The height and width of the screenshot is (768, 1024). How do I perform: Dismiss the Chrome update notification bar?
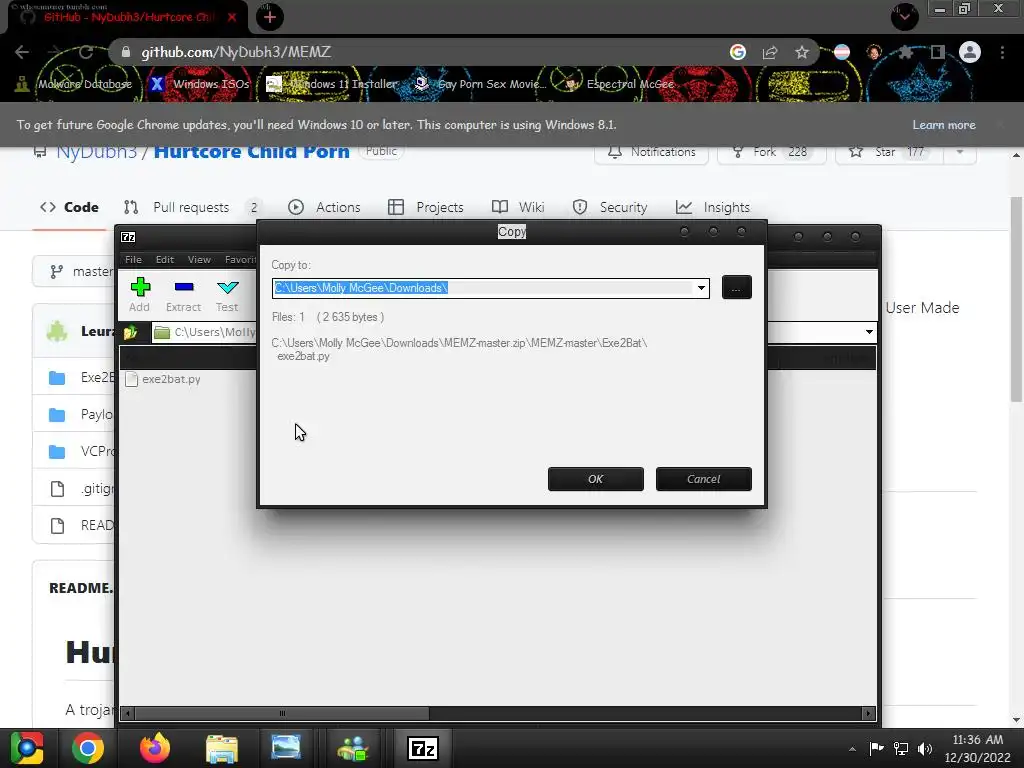click(1000, 124)
